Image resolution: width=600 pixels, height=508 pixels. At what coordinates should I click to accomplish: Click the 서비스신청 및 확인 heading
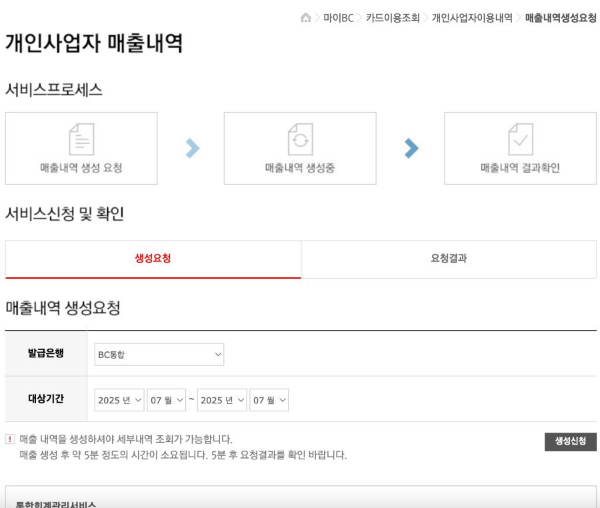tap(64, 214)
